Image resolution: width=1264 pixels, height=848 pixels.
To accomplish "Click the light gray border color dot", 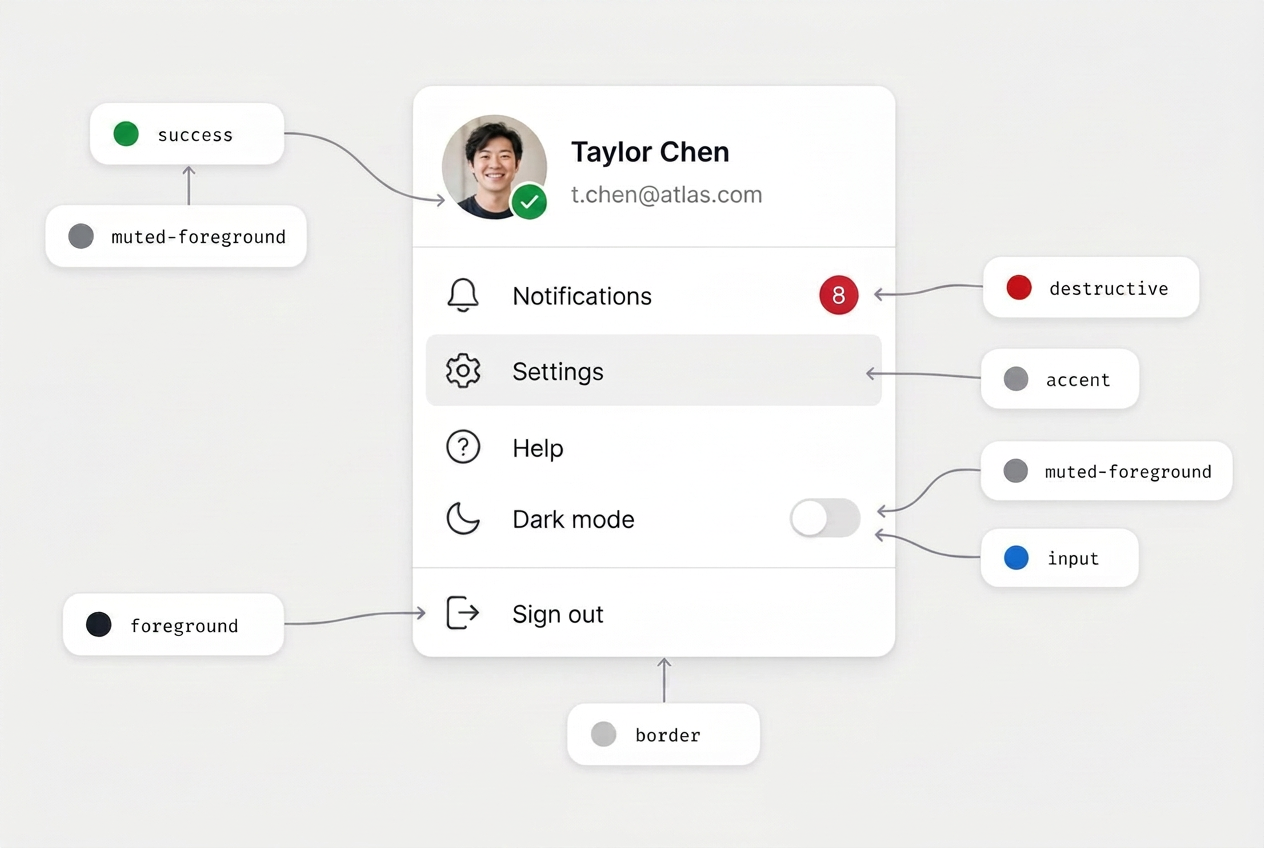I will [604, 734].
